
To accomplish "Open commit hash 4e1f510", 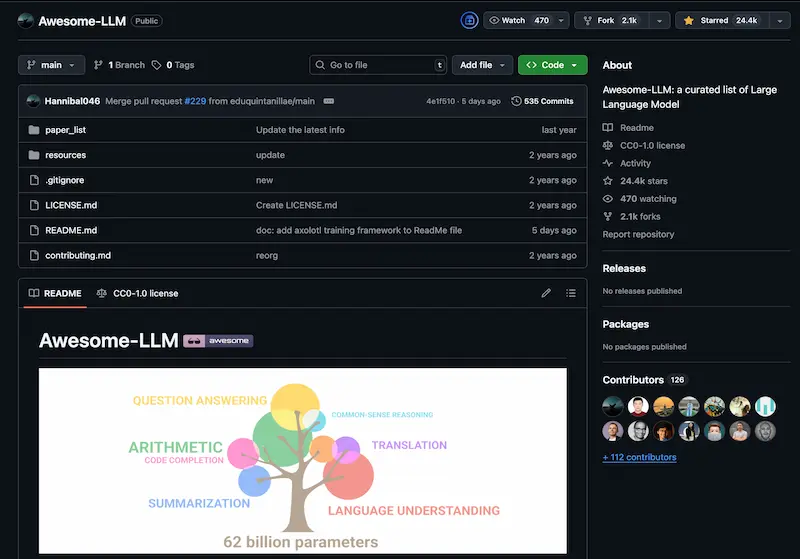I will click(x=440, y=101).
